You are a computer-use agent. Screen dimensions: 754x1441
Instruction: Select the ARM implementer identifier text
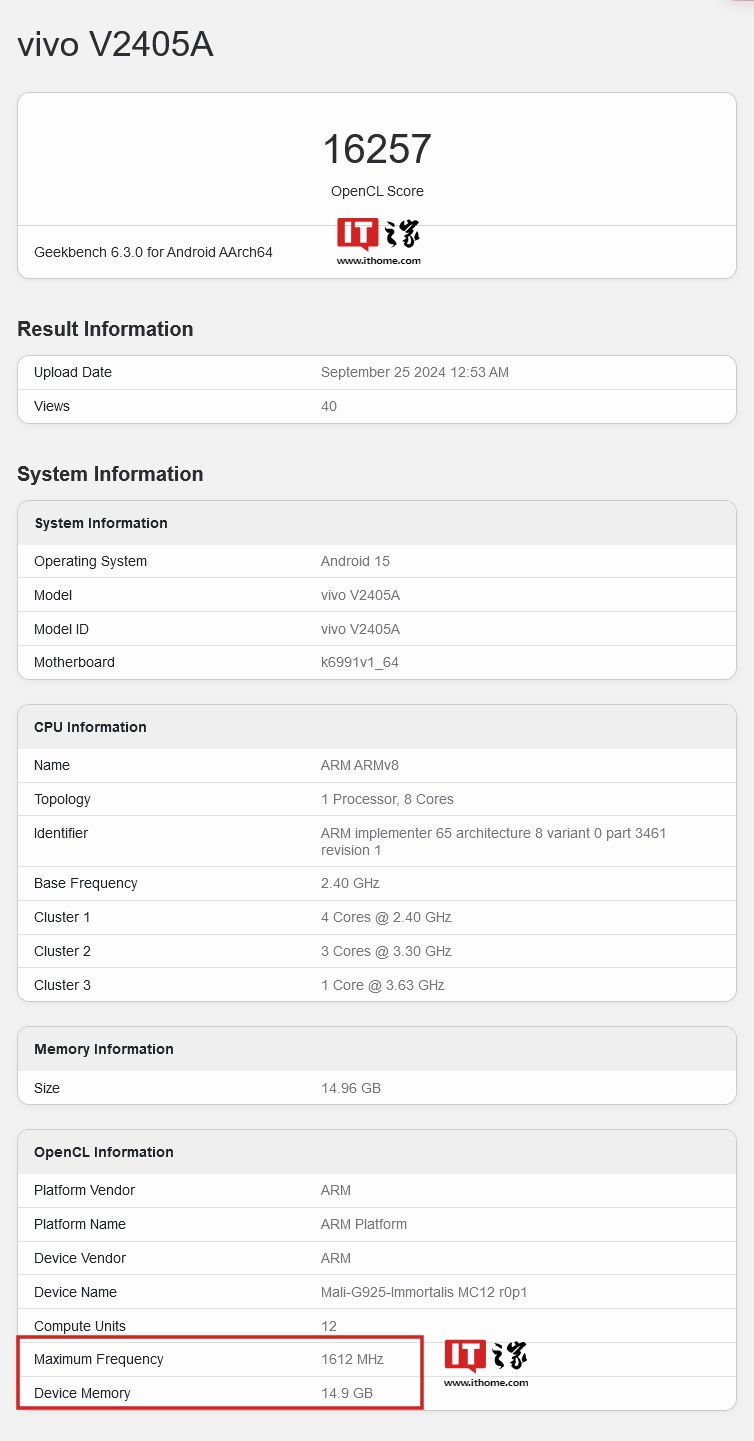(x=493, y=841)
